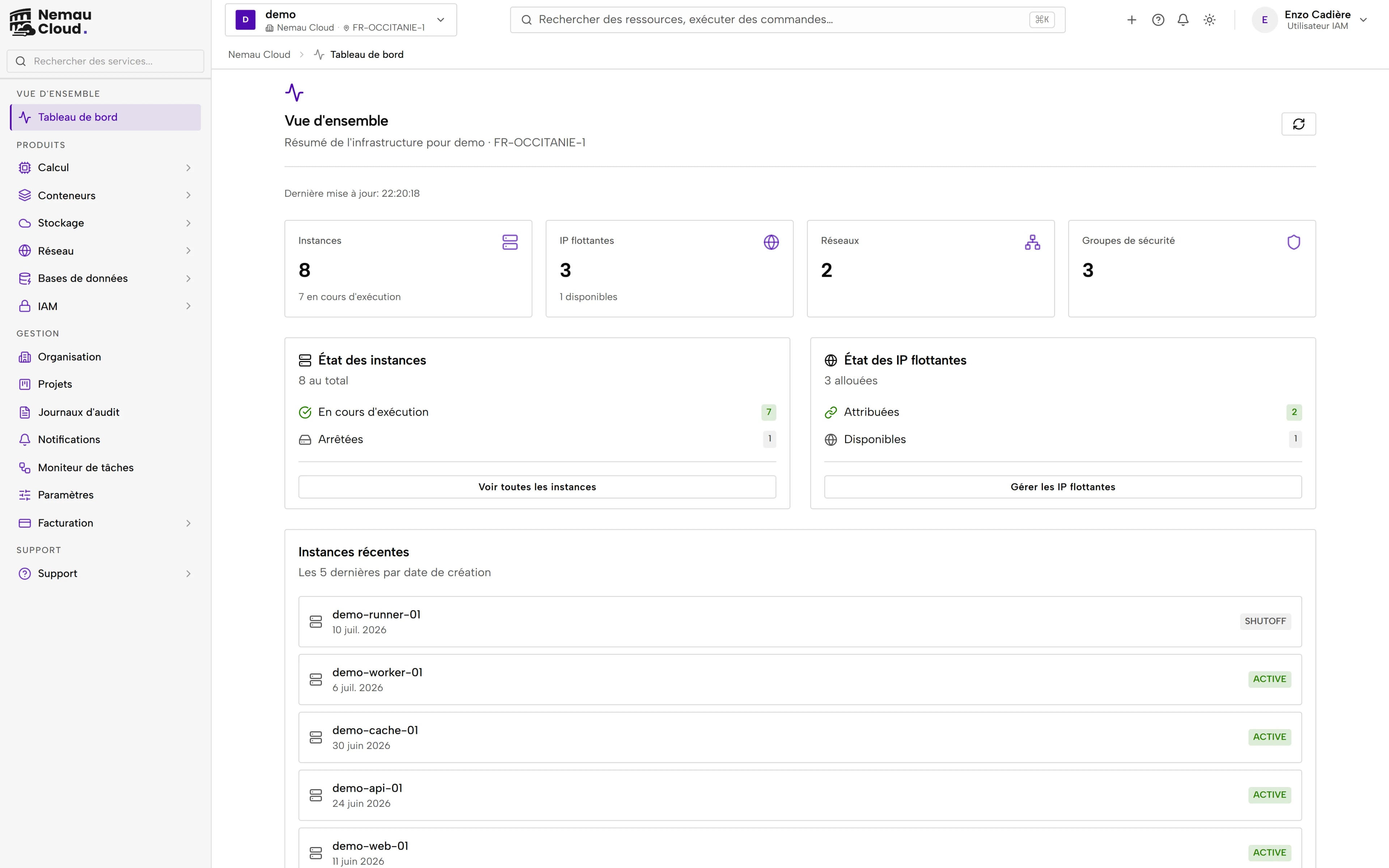The image size is (1389, 868).
Task: Open the help question-mark icon
Action: 1158,20
